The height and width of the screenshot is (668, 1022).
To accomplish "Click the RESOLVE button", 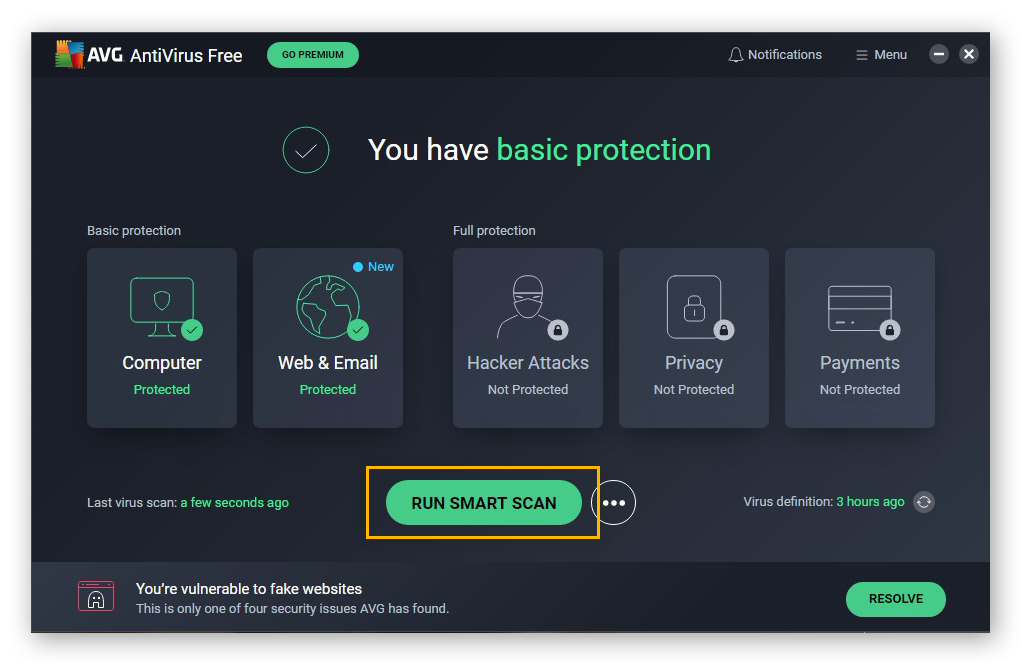I will coord(895,599).
